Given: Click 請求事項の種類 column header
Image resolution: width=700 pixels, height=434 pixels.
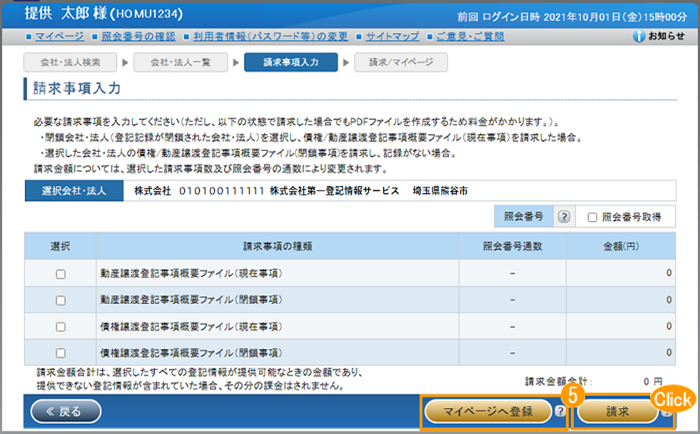Looking at the screenshot, I should pyautogui.click(x=277, y=246).
